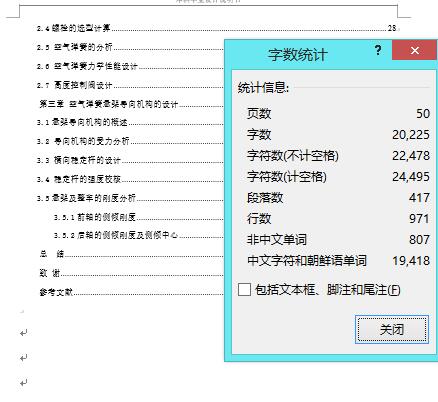Open TOC entry 3.4 稳定杆的强度校核
438x402 pixels.
click(79, 179)
